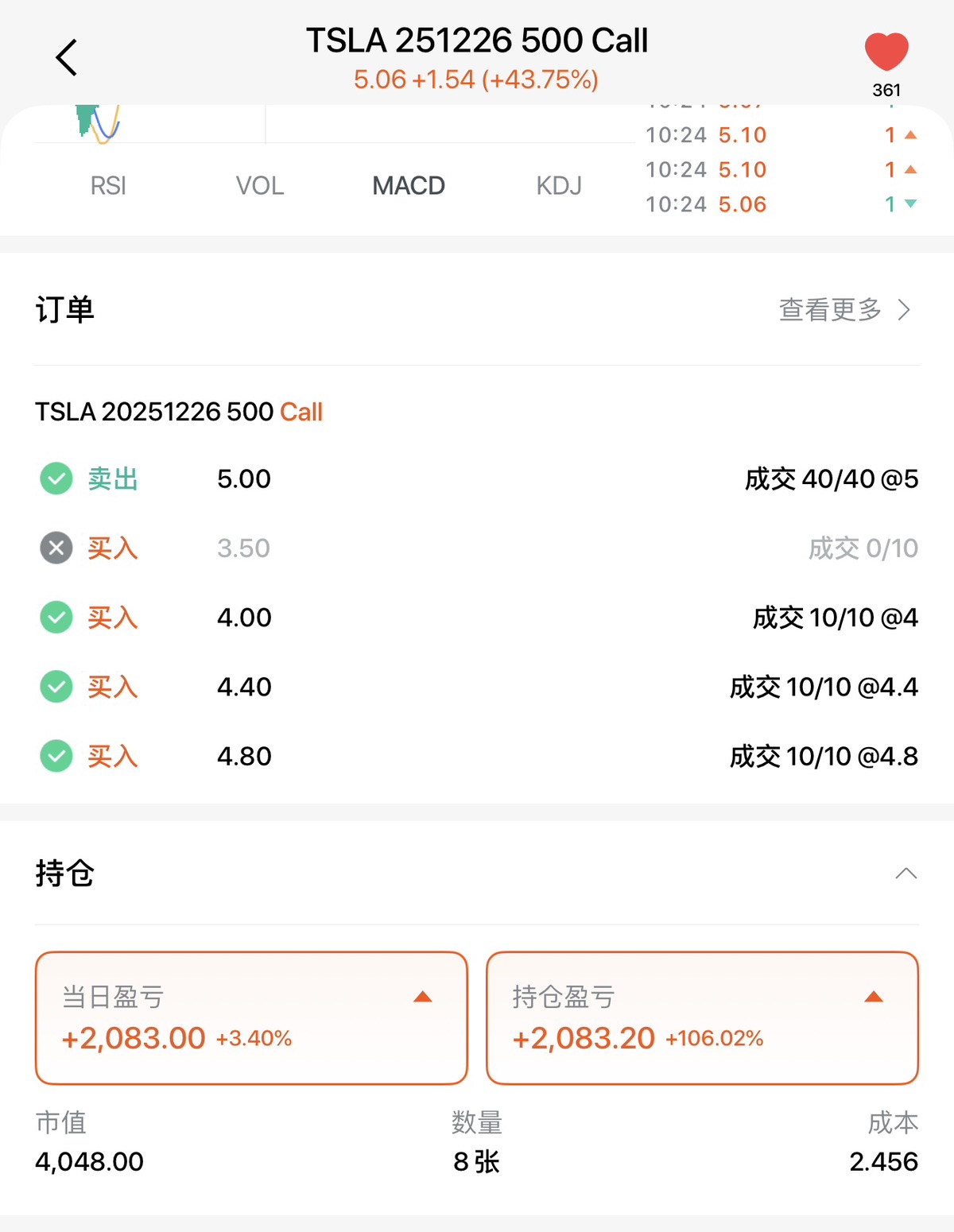Tap green checkmark on the 5.00 sell order
The height and width of the screenshot is (1232, 954).
click(x=56, y=478)
